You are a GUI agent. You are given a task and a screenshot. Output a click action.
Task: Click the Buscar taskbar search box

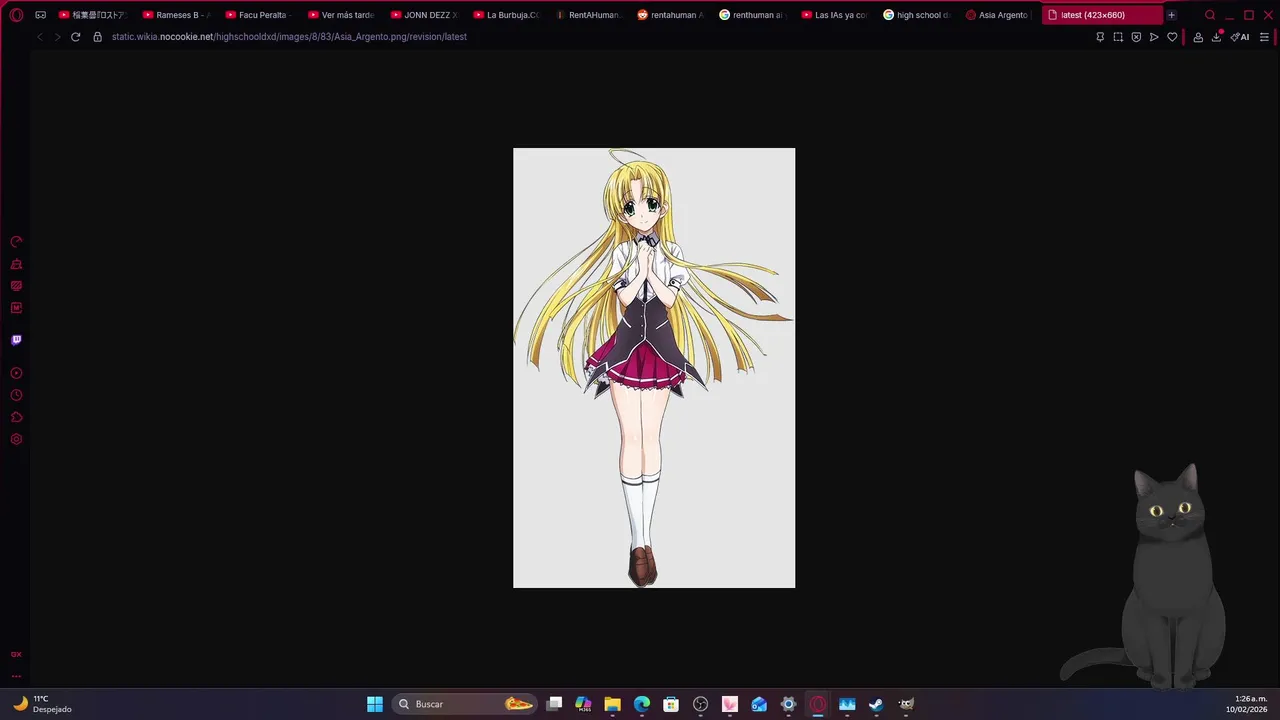[x=465, y=704]
